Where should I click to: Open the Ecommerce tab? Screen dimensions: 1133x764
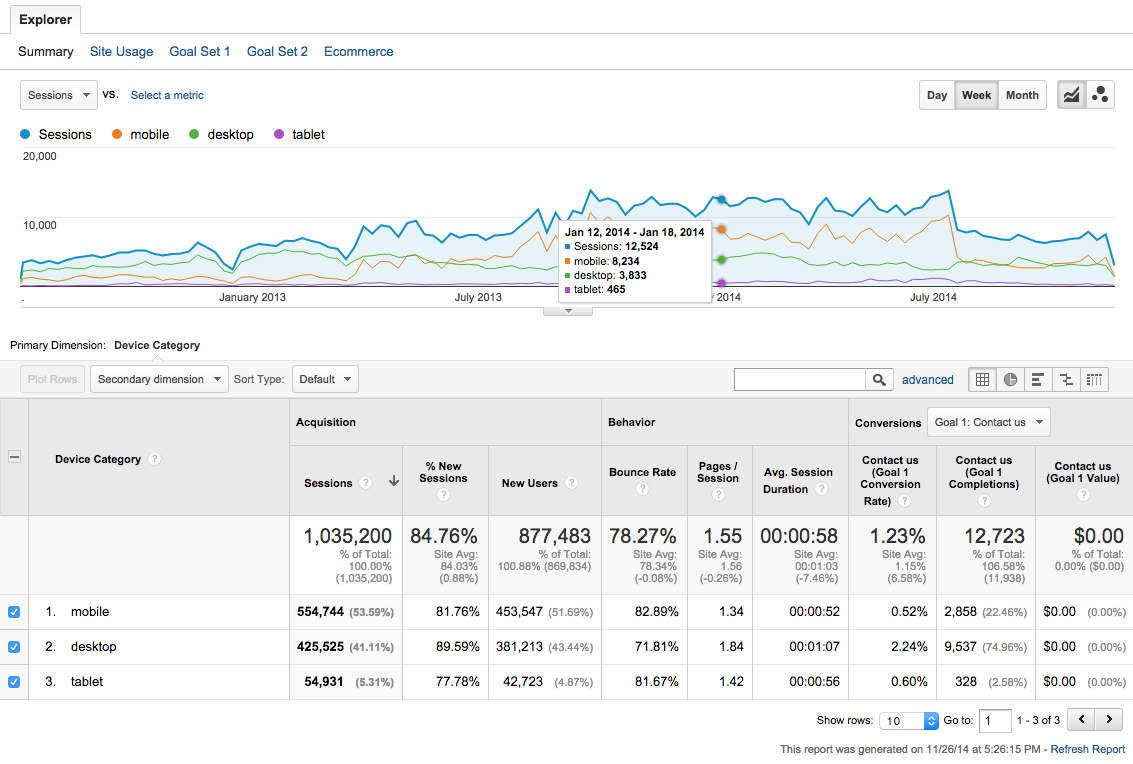tap(358, 51)
